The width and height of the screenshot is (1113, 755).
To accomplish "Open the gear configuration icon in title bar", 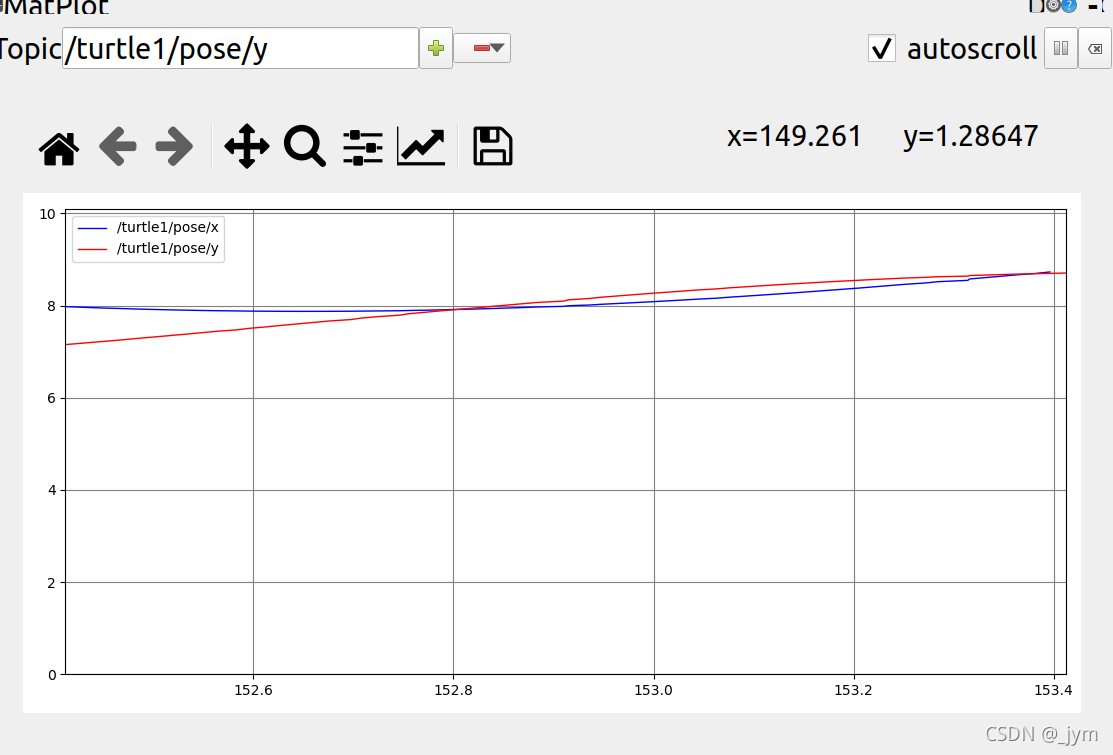I will click(1054, 6).
